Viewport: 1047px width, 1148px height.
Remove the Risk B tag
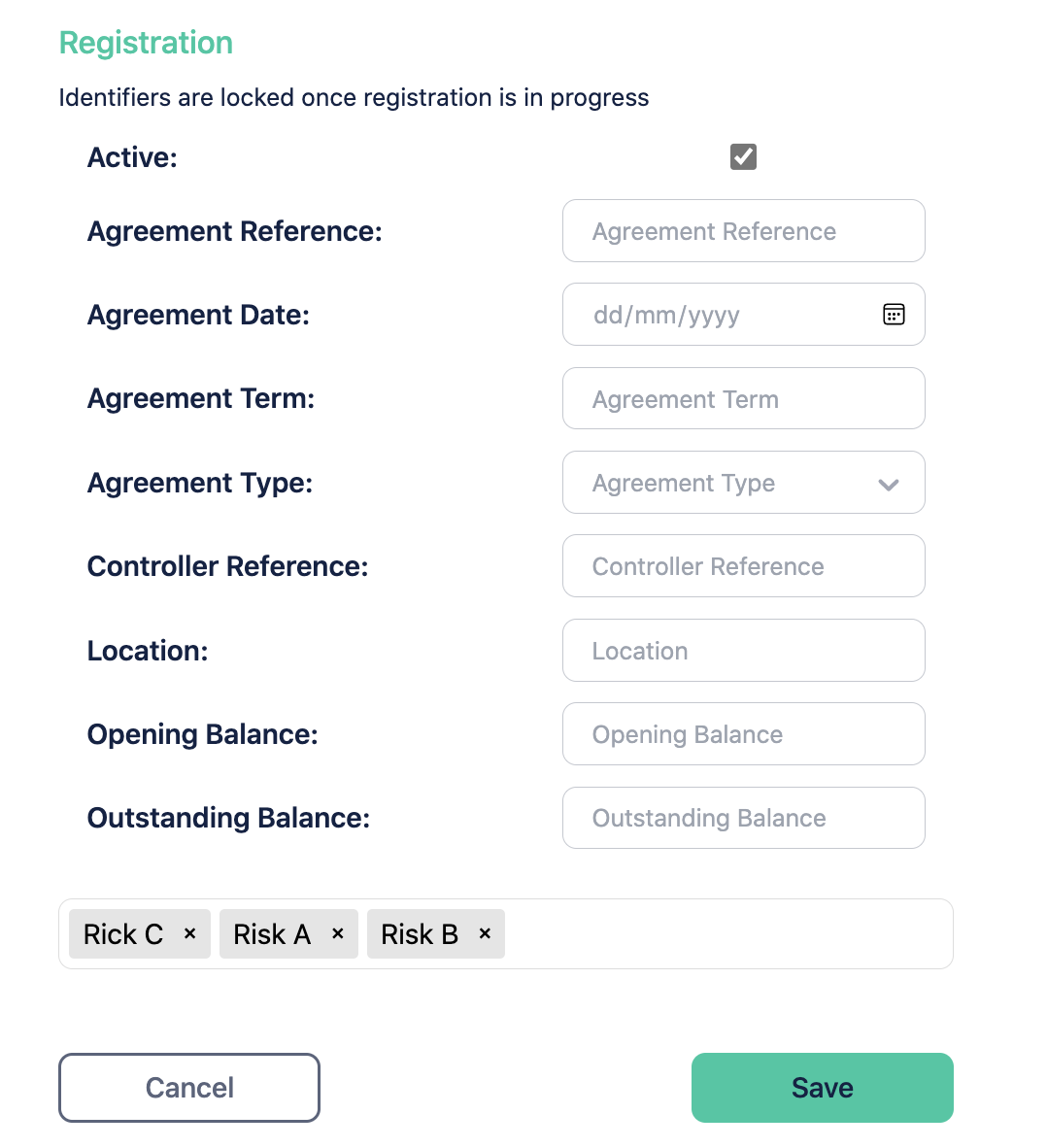coord(485,933)
